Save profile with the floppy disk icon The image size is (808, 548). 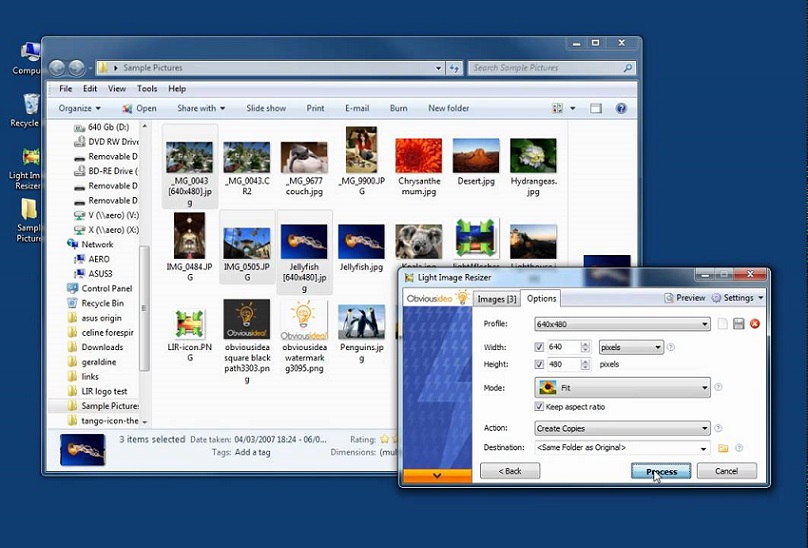(x=738, y=324)
